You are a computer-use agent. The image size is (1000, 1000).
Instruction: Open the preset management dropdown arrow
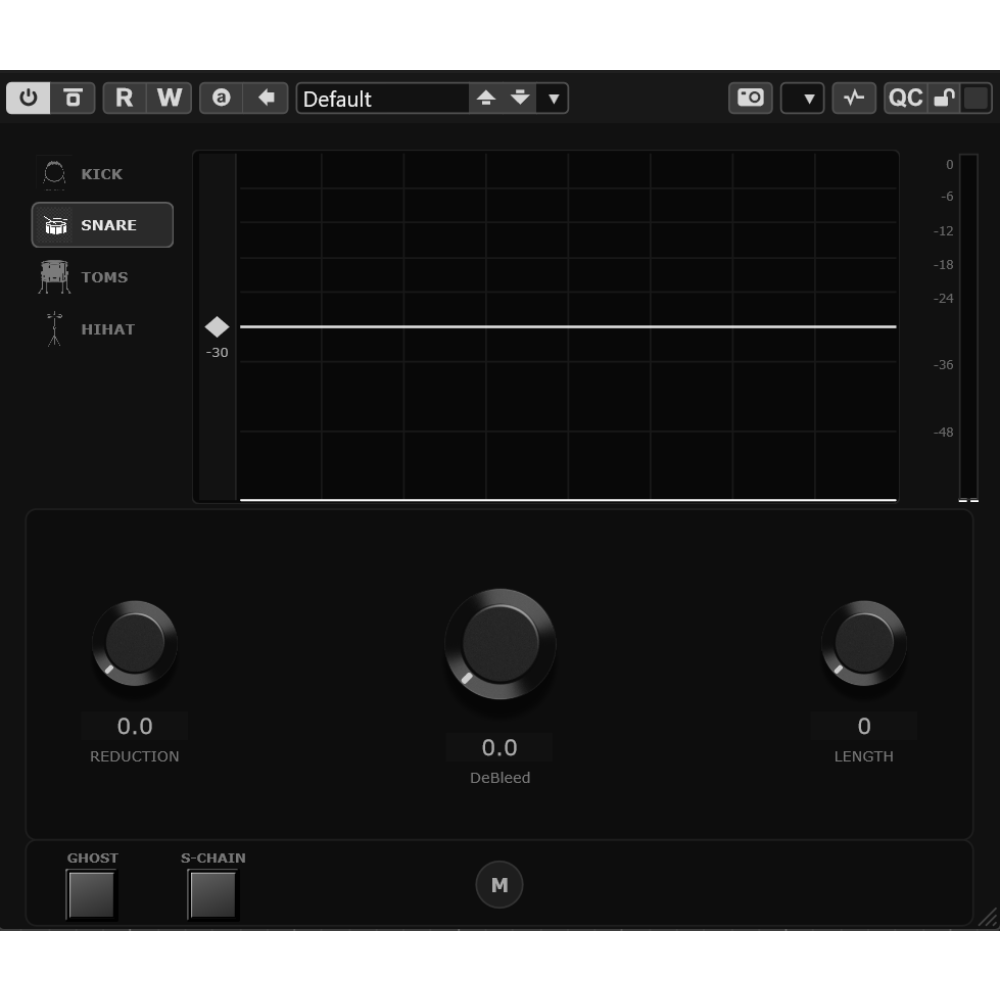pyautogui.click(x=553, y=99)
